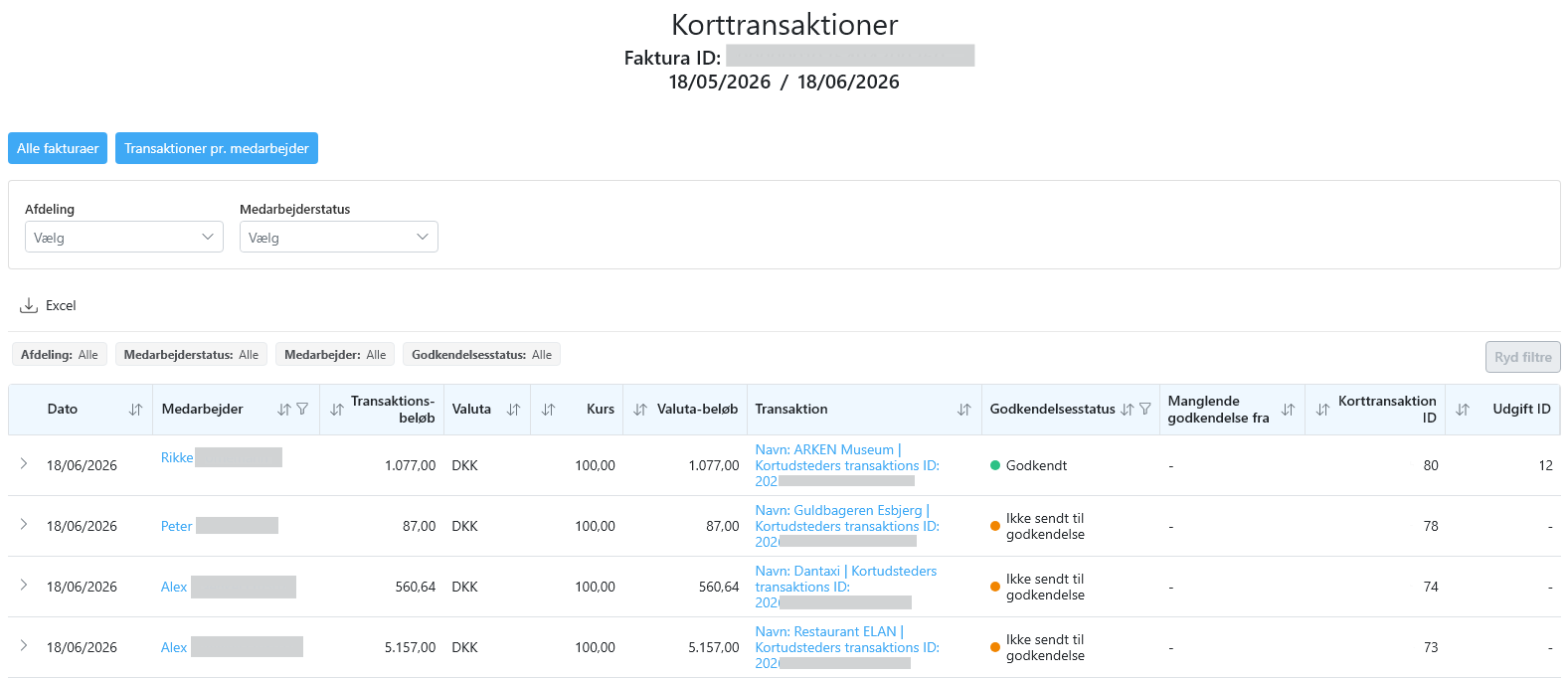Image resolution: width=1568 pixels, height=679 pixels.
Task: Open employee link Peter
Action: [x=176, y=526]
